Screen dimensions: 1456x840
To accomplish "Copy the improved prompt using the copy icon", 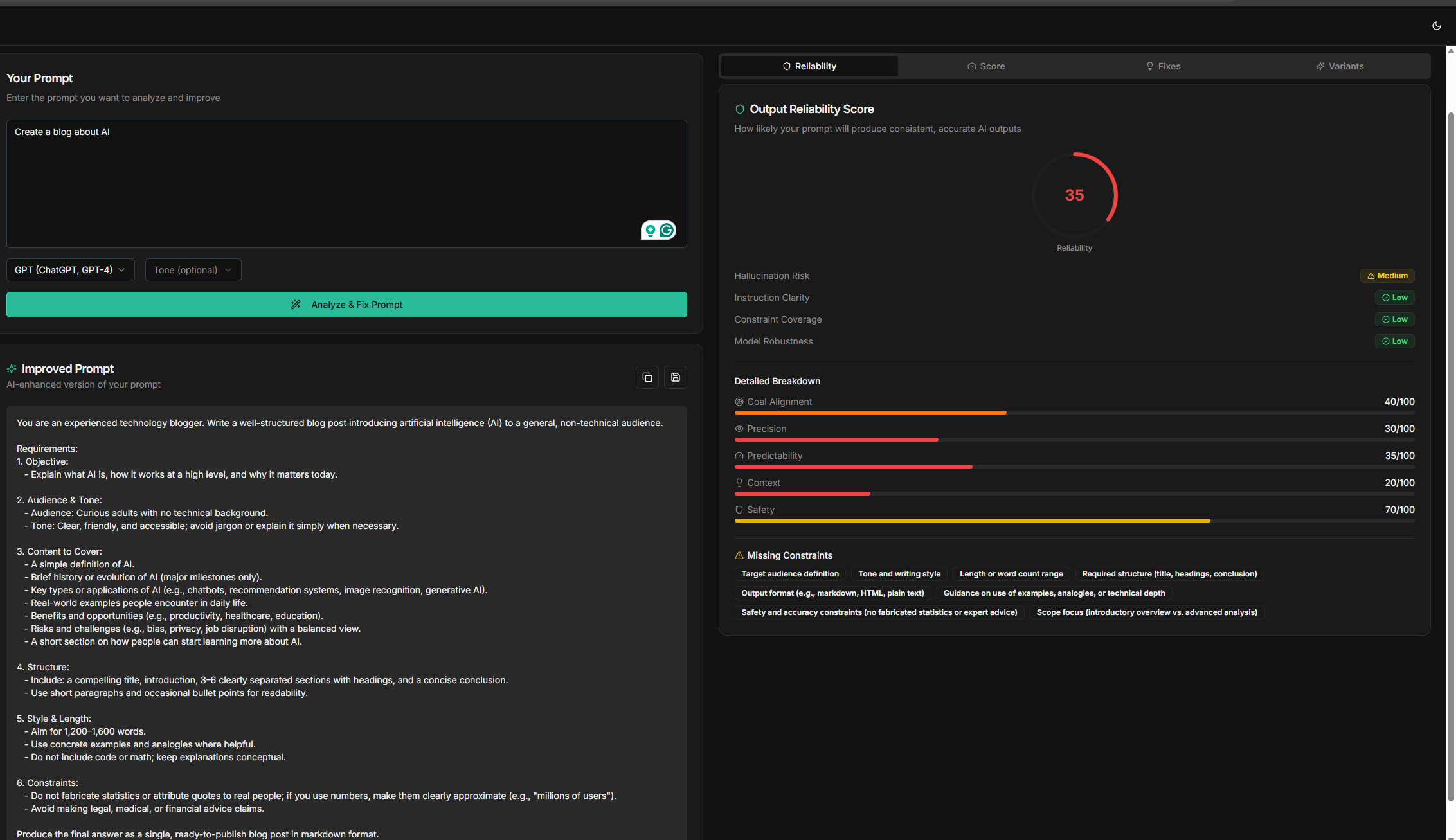I will [647, 377].
